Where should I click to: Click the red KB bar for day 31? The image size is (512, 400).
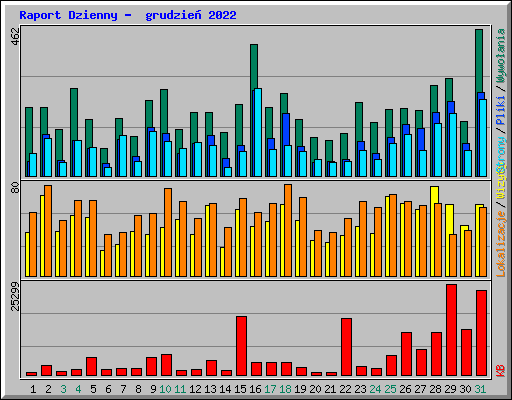tap(481, 333)
